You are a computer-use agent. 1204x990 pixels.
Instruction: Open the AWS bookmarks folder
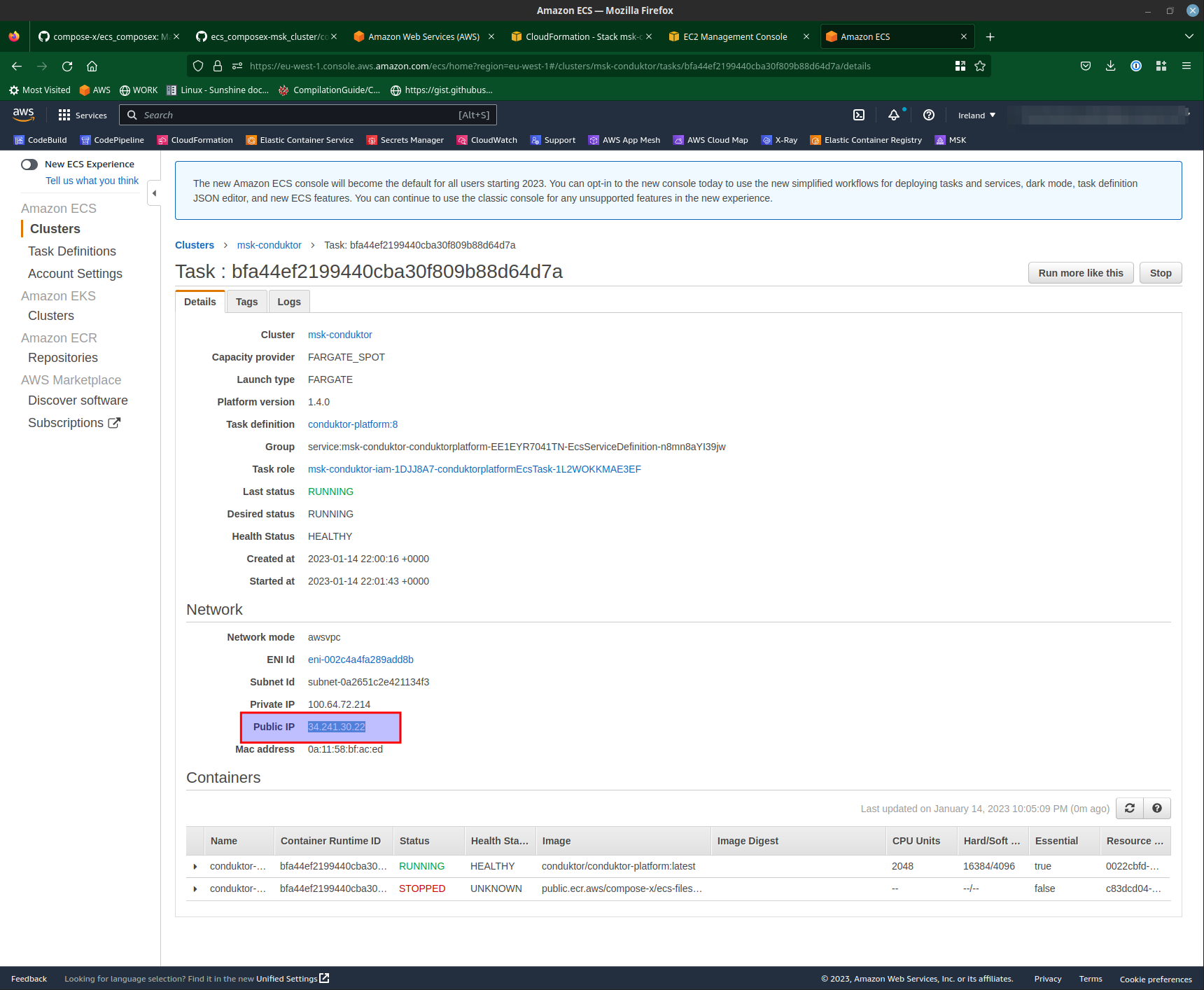[95, 90]
